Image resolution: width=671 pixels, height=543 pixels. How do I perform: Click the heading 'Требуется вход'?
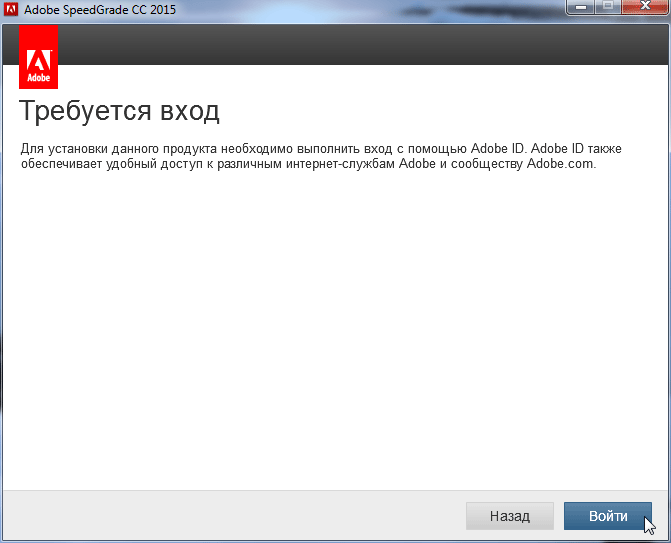[119, 111]
